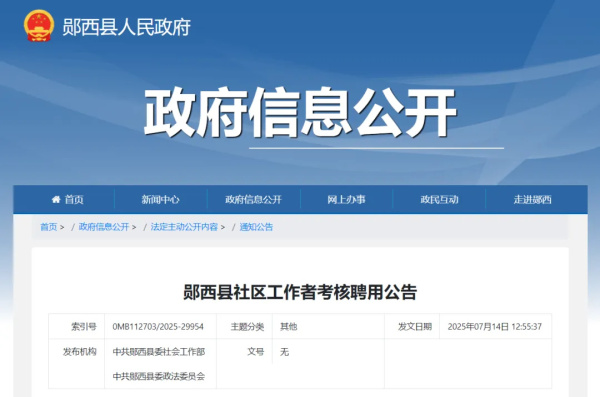
Task: Select 中共郧西县委政法委员会 text
Action: coord(159,376)
